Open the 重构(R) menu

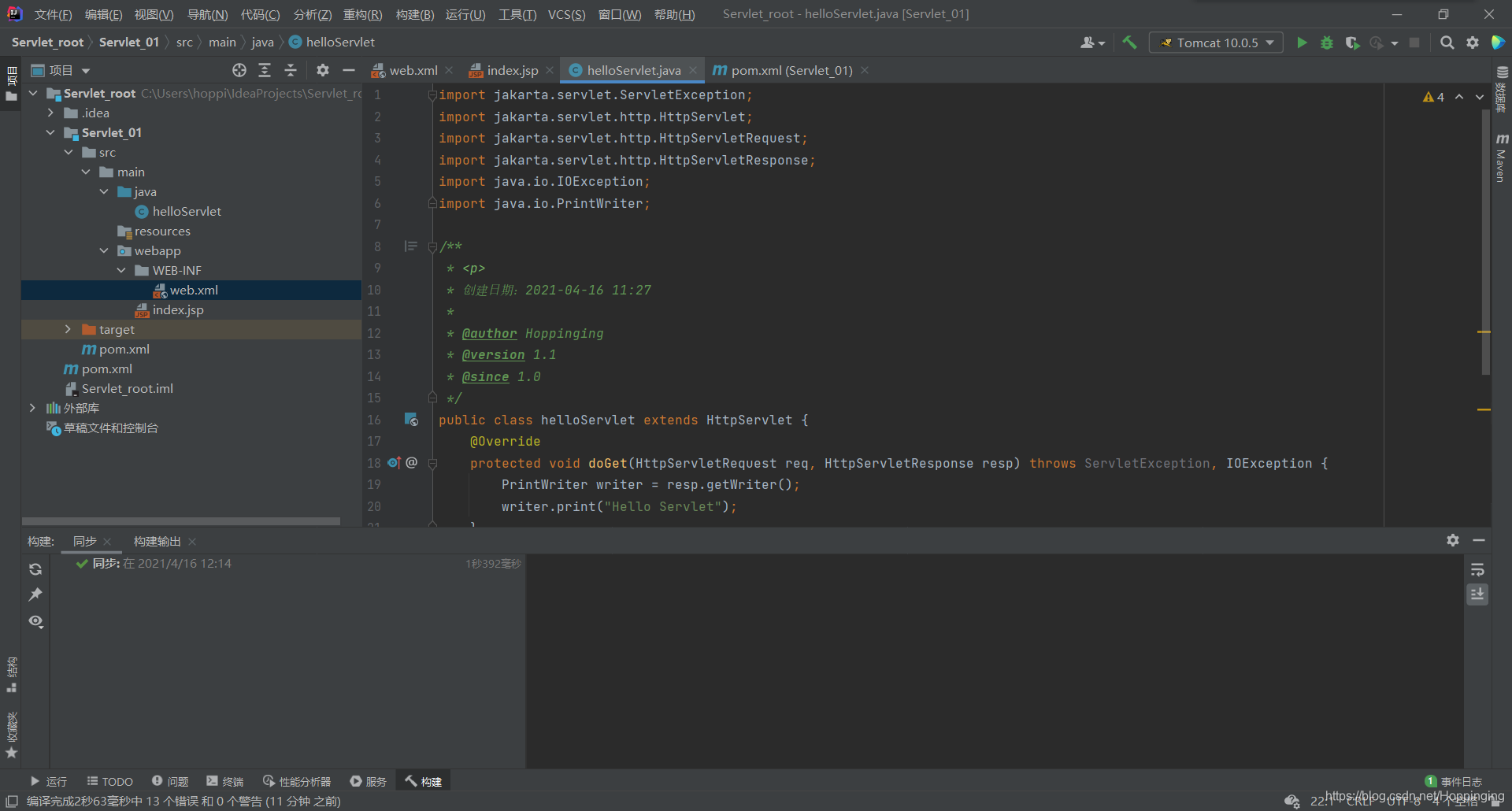point(362,14)
